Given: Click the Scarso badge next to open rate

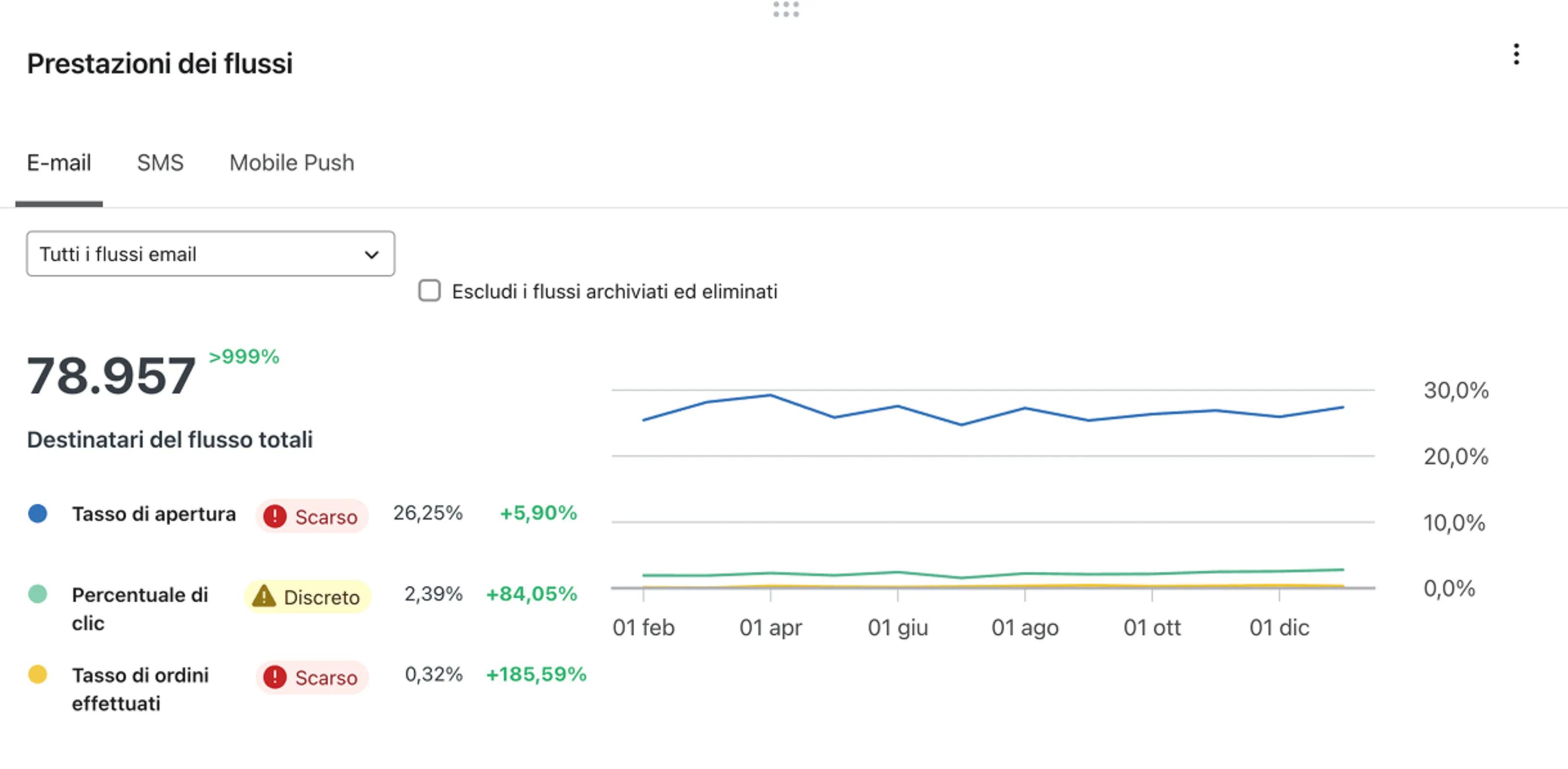Looking at the screenshot, I should pos(312,516).
